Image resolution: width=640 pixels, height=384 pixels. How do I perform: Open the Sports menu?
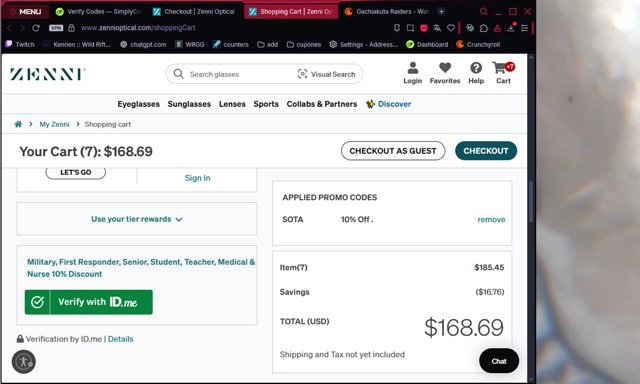[x=266, y=104]
